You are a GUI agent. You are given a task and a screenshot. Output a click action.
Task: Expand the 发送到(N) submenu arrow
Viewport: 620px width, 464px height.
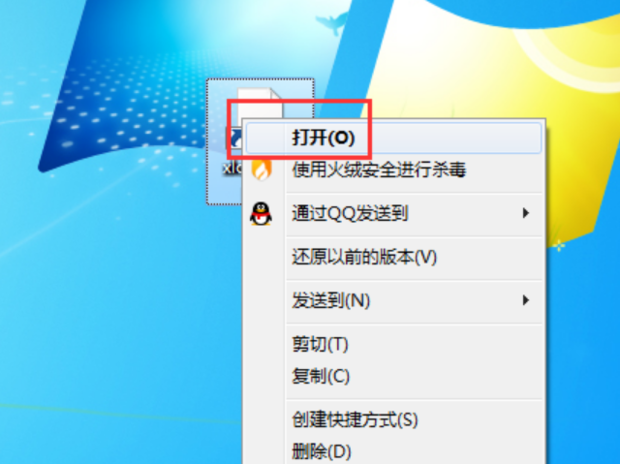(x=525, y=300)
